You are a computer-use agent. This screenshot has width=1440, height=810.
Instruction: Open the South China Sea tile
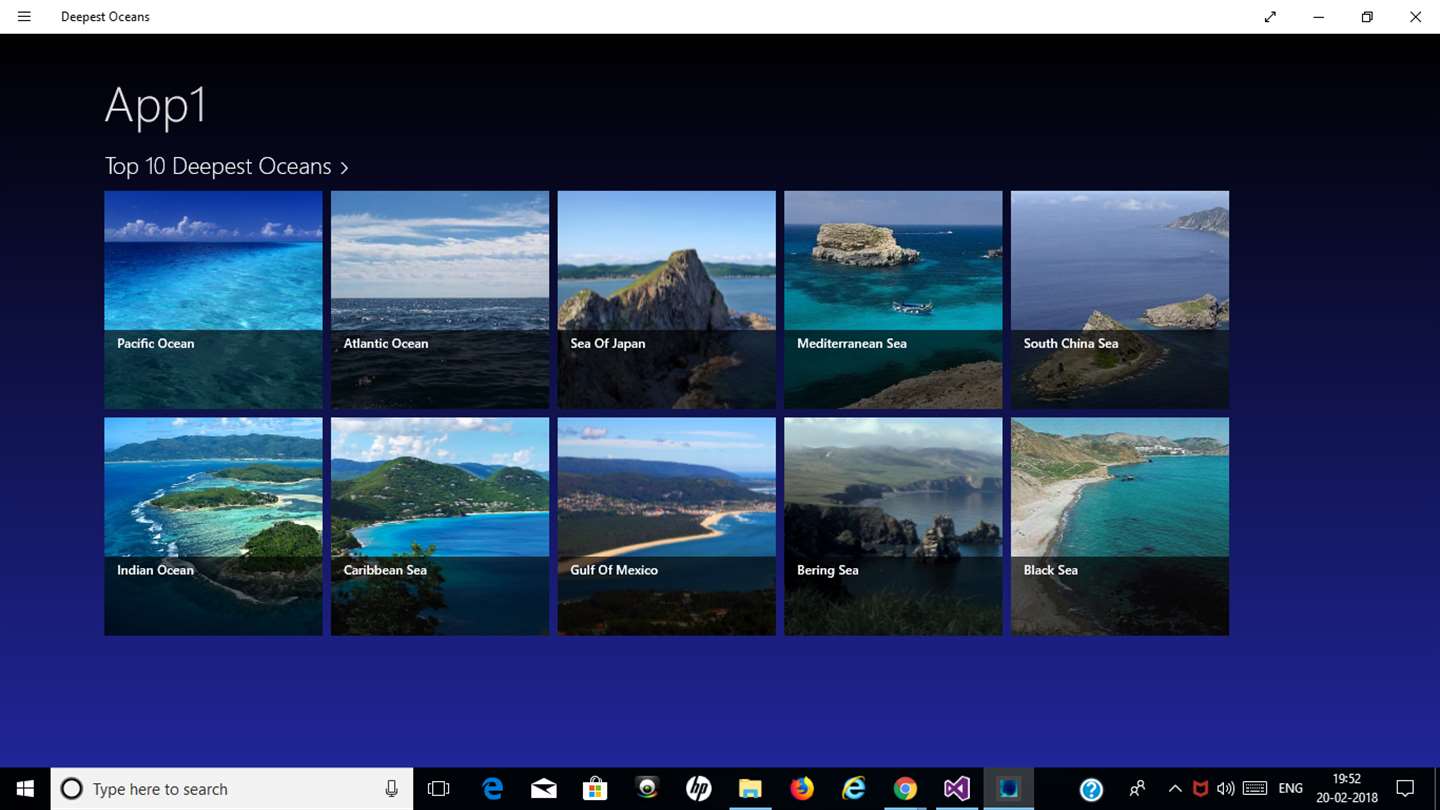click(1119, 300)
